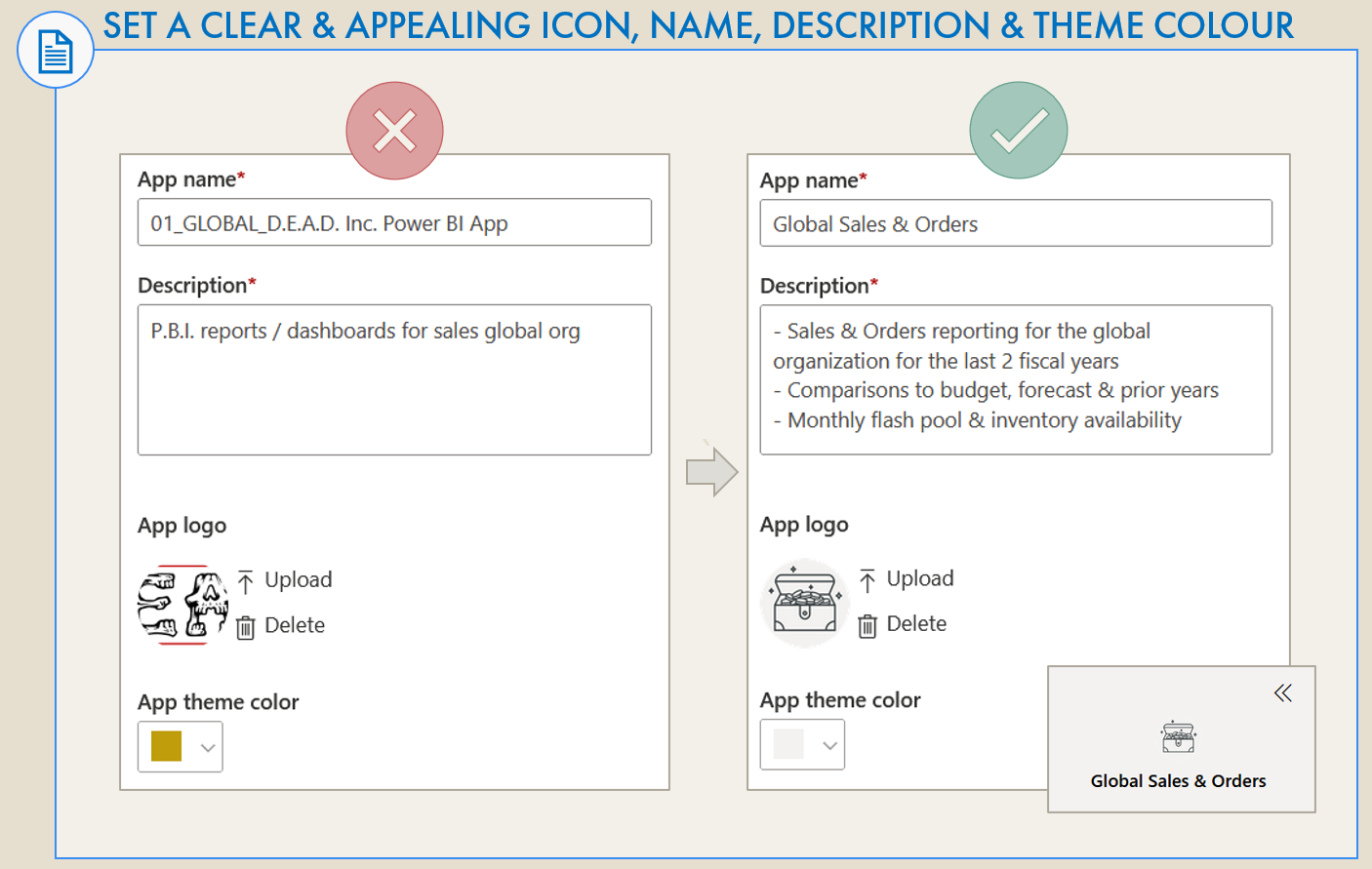Collapse the navigation pane with the double chevron
1372x869 pixels.
coord(1283,692)
